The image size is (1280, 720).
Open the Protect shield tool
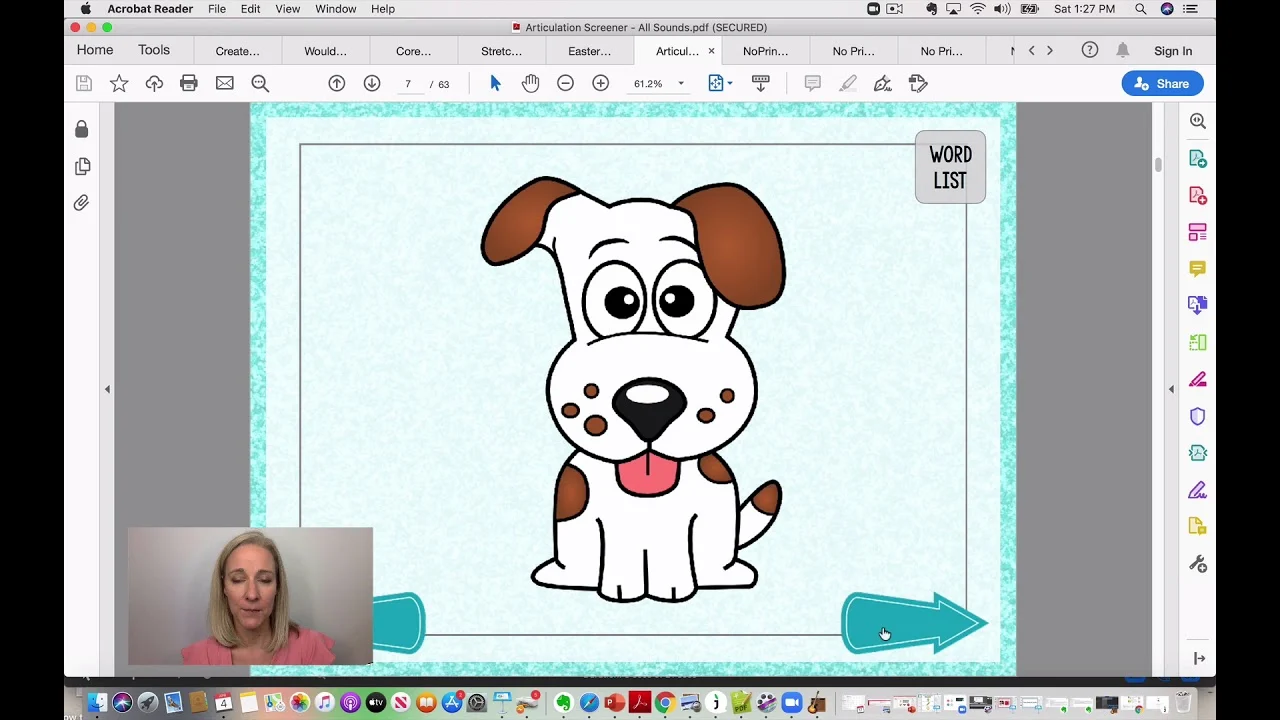click(1198, 417)
